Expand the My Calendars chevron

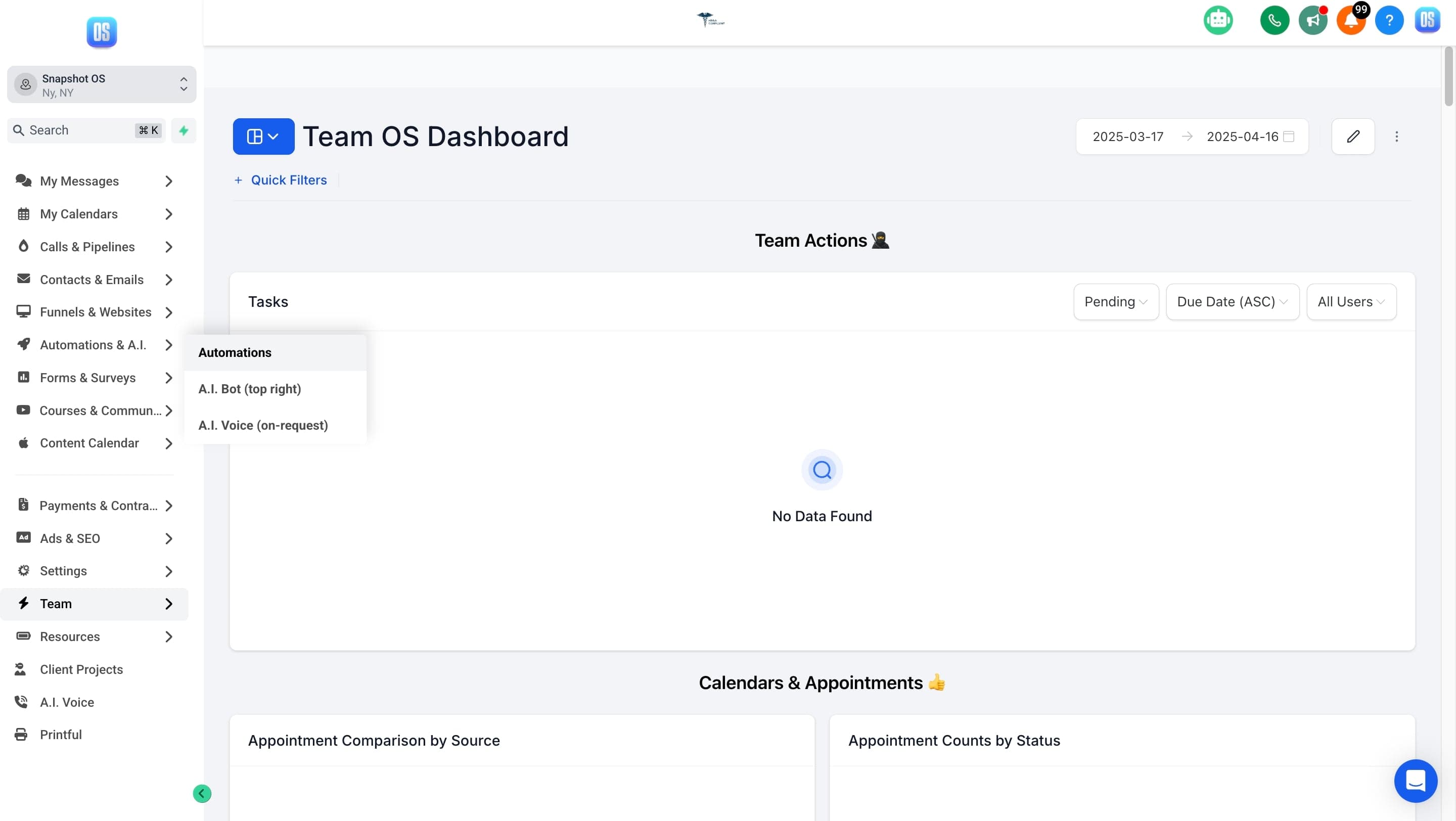[x=168, y=214]
